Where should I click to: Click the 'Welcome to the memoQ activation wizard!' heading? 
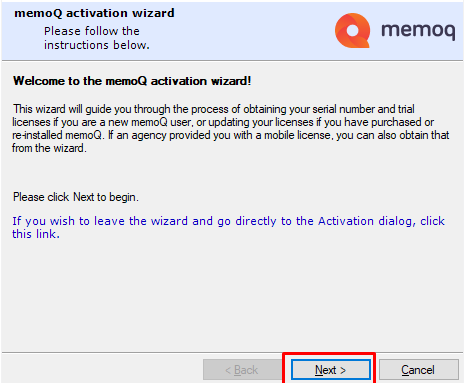pos(132,81)
